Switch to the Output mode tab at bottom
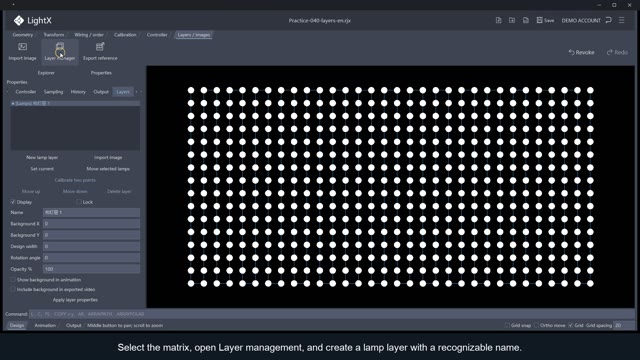The image size is (640, 360). [73, 325]
